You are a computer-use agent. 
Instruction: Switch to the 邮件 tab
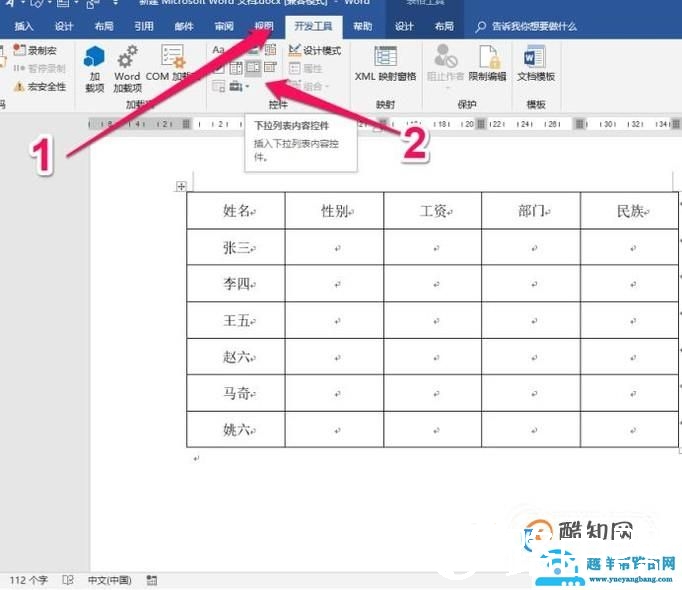184,27
